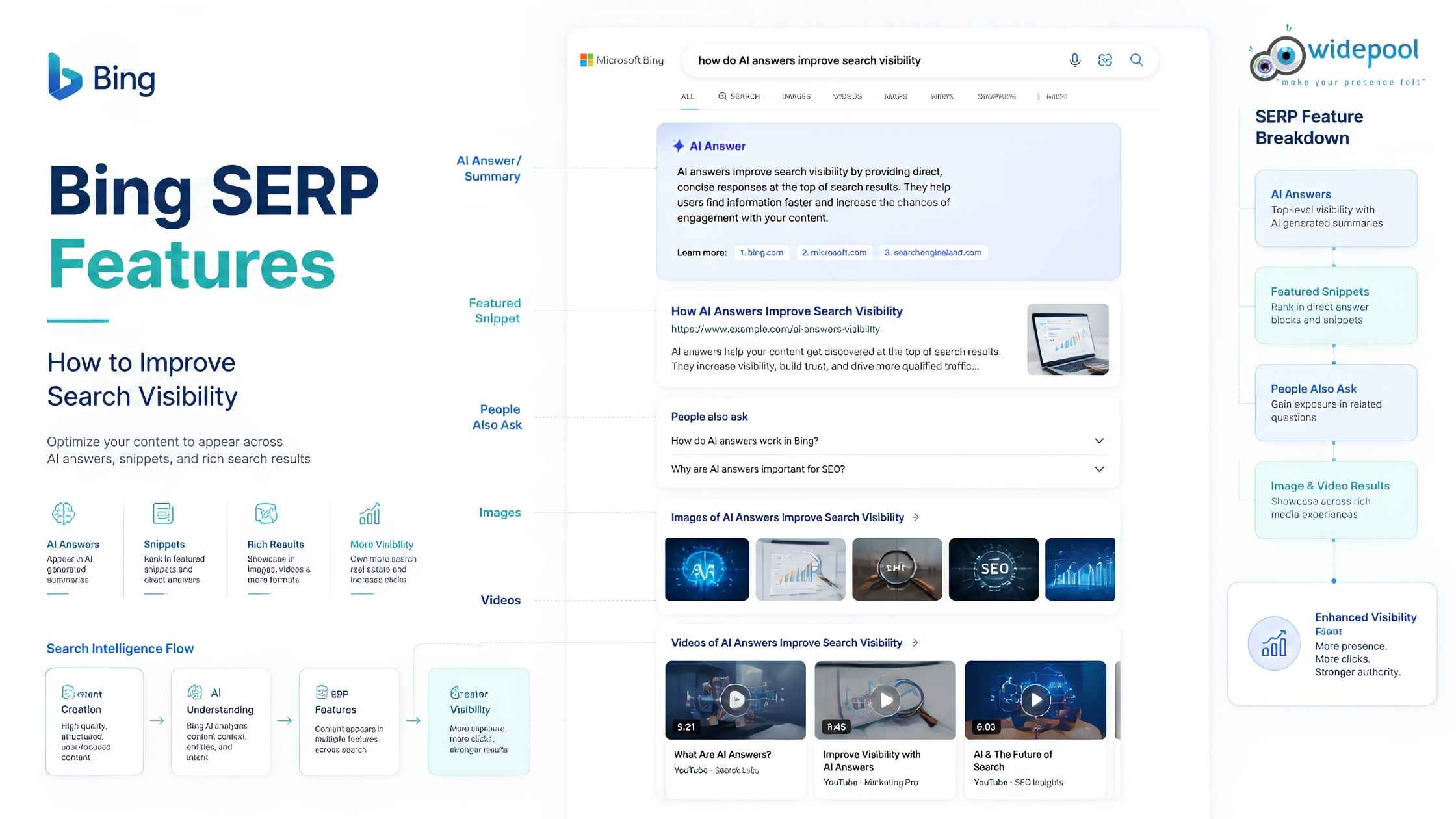Switch to the VIDEOS tab

pos(848,96)
